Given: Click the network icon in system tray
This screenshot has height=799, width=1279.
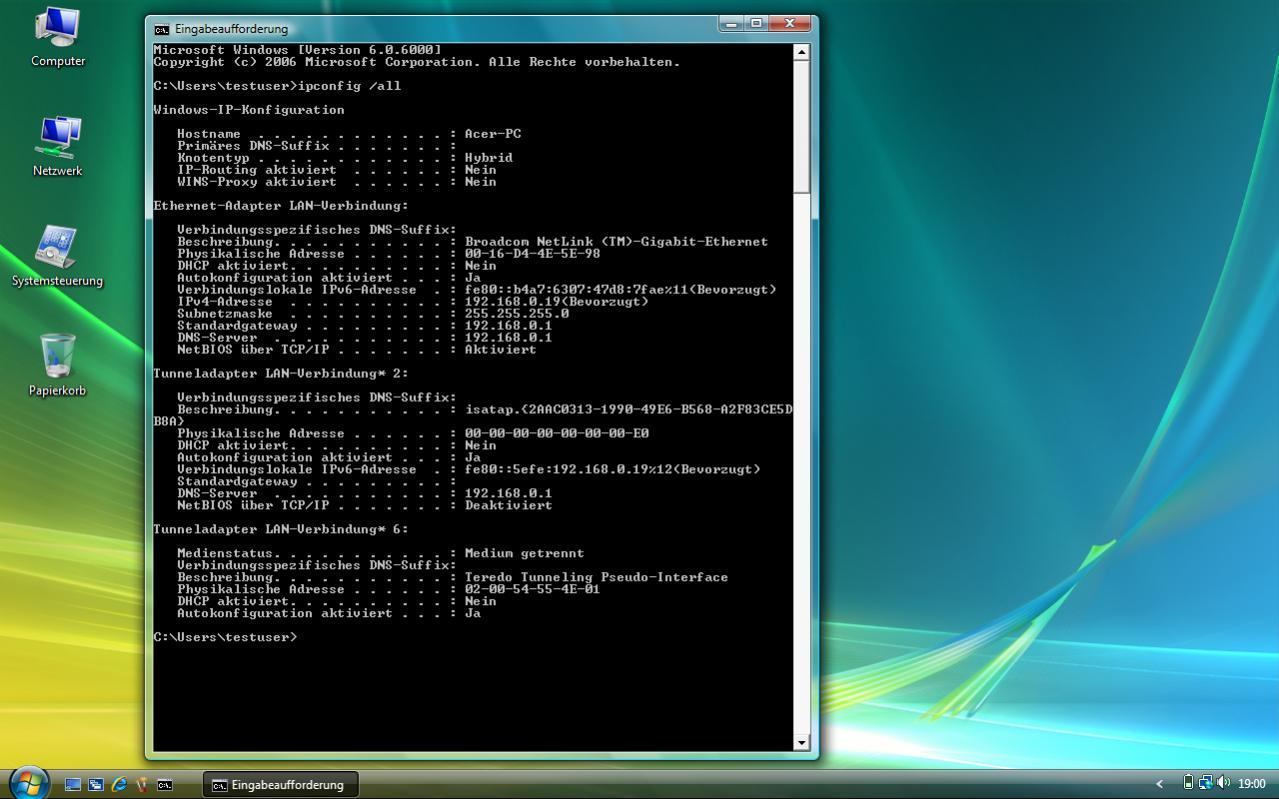Looking at the screenshot, I should 1205,783.
